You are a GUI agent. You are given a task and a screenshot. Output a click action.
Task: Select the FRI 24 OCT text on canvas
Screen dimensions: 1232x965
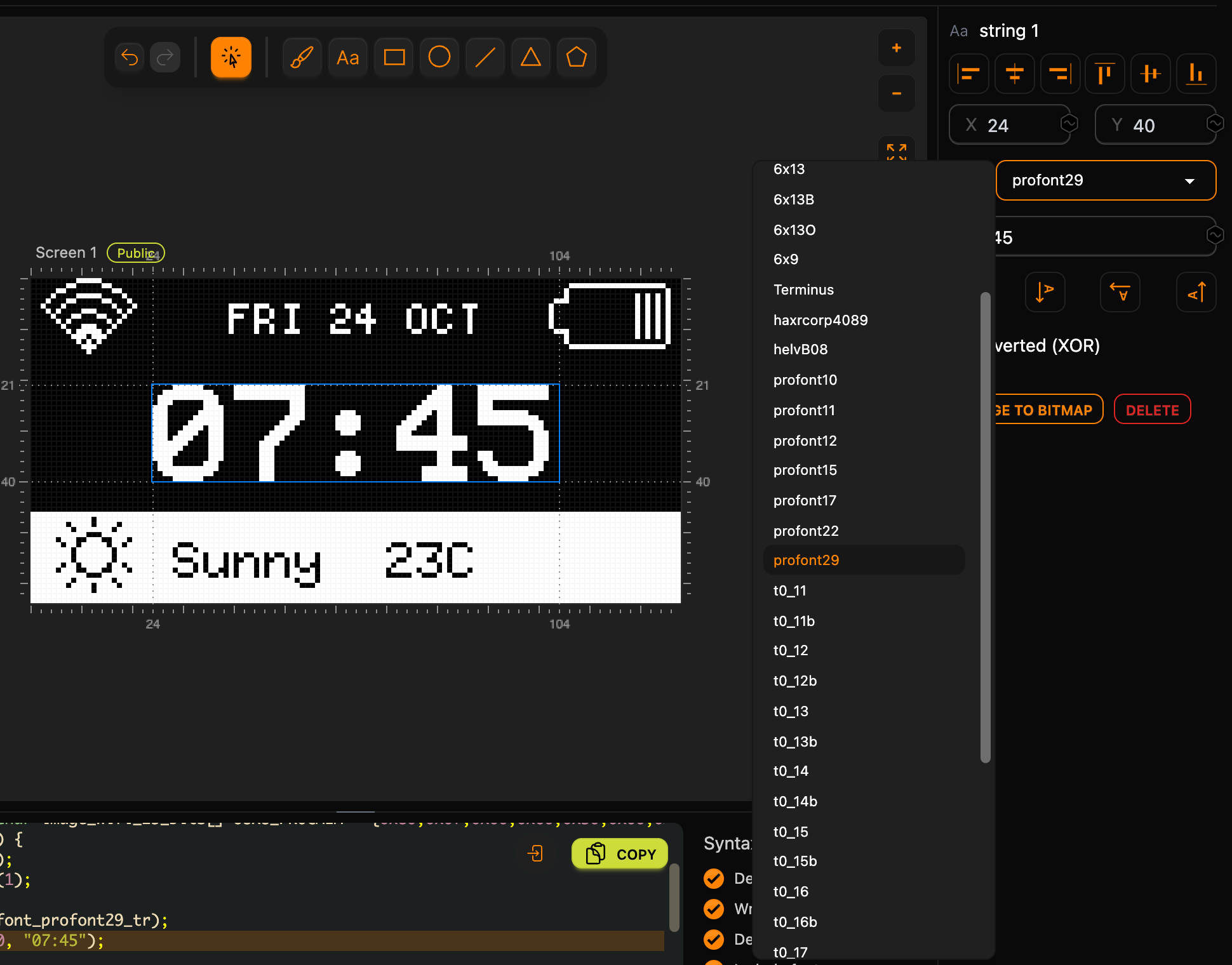click(352, 319)
